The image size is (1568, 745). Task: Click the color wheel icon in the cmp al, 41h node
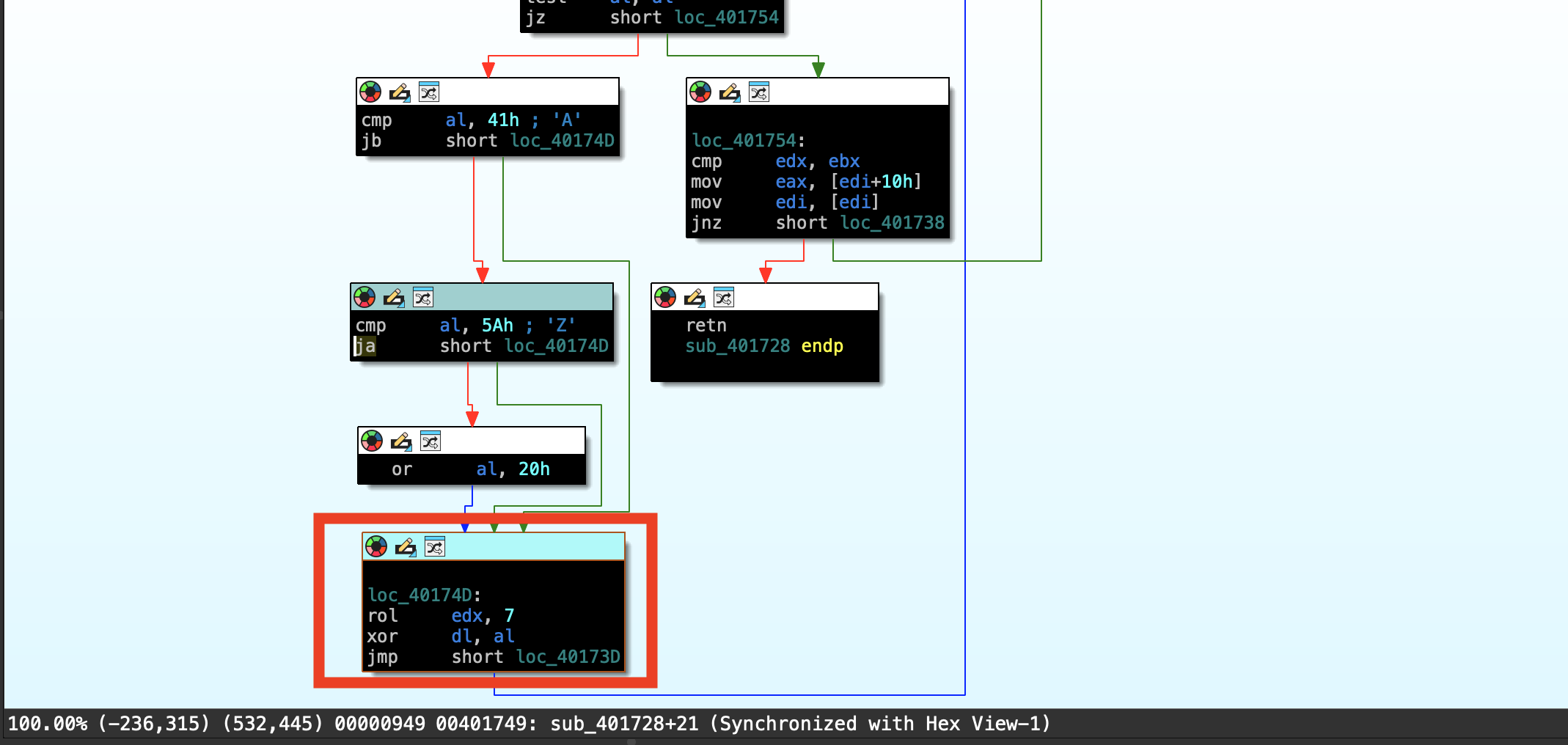[x=370, y=92]
